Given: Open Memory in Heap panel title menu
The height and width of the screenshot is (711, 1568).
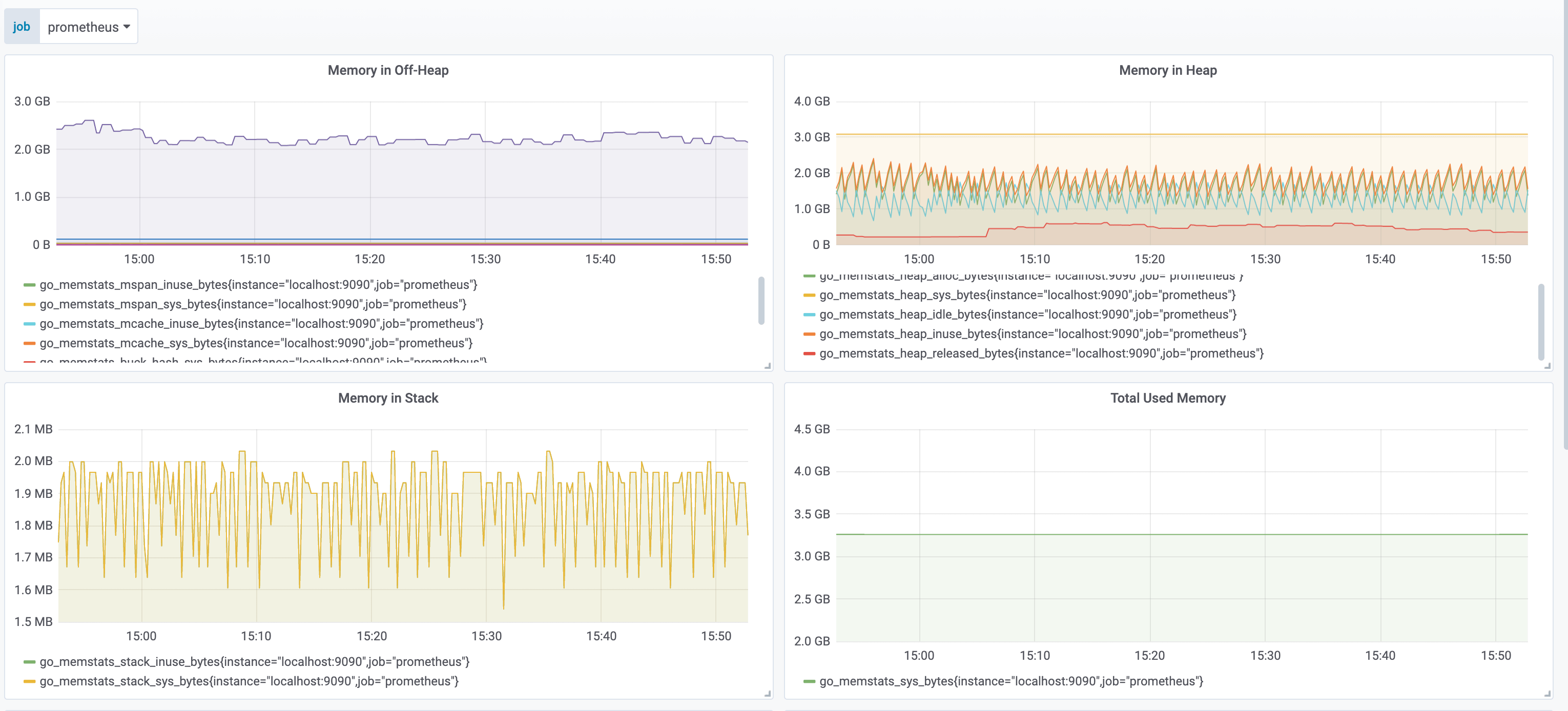Looking at the screenshot, I should click(1167, 70).
